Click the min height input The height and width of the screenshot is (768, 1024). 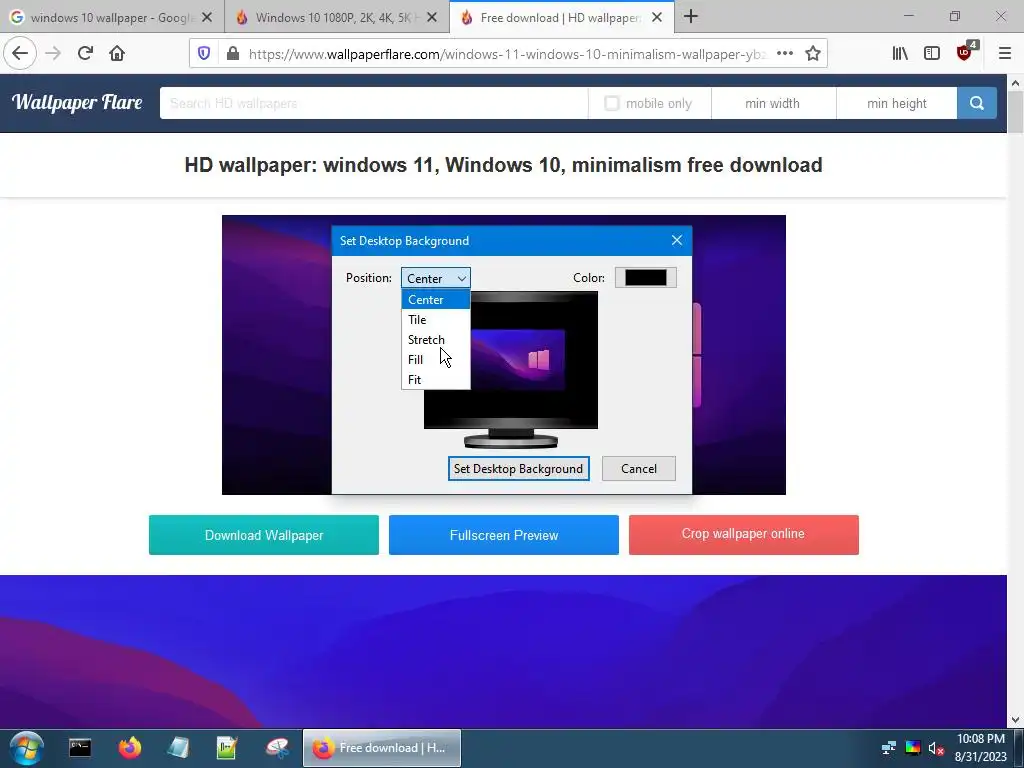(x=897, y=103)
